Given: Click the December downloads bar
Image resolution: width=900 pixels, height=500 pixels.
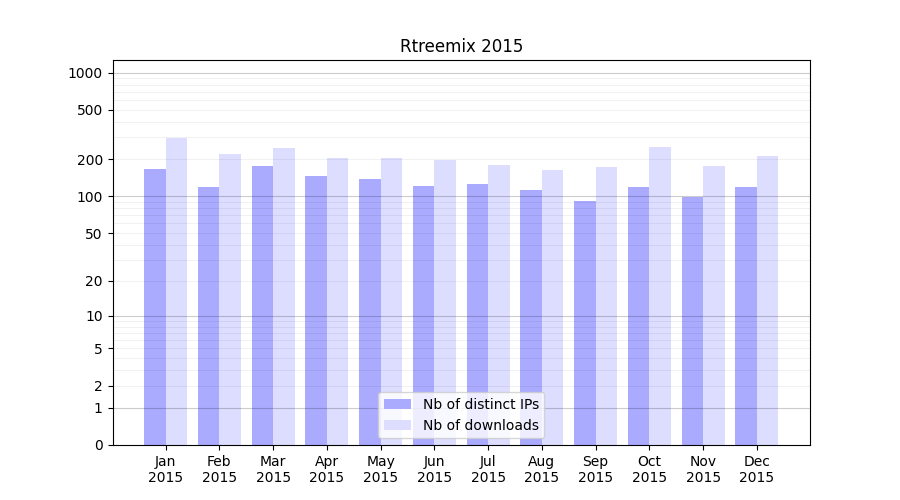Looking at the screenshot, I should [767, 300].
